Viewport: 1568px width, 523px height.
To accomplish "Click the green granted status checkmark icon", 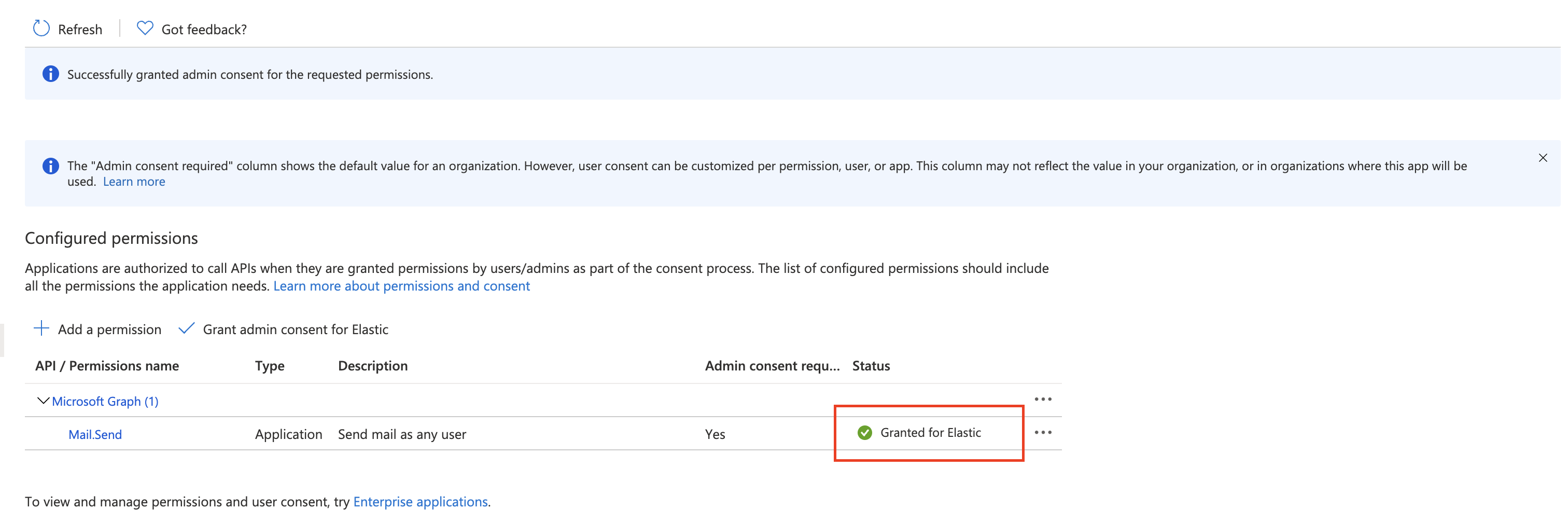I will [x=864, y=433].
